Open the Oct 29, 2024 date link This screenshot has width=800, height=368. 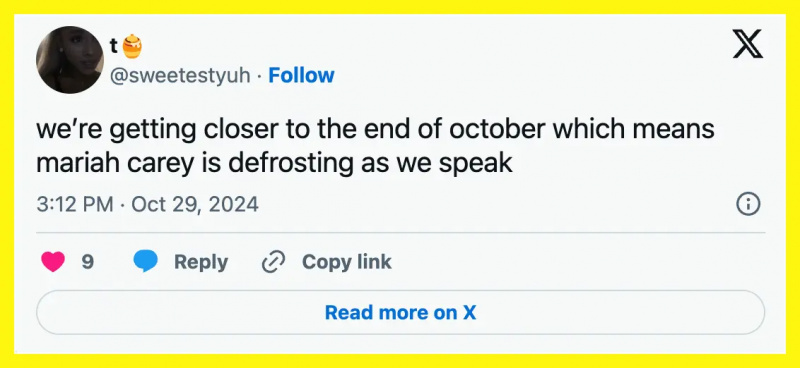(x=195, y=205)
